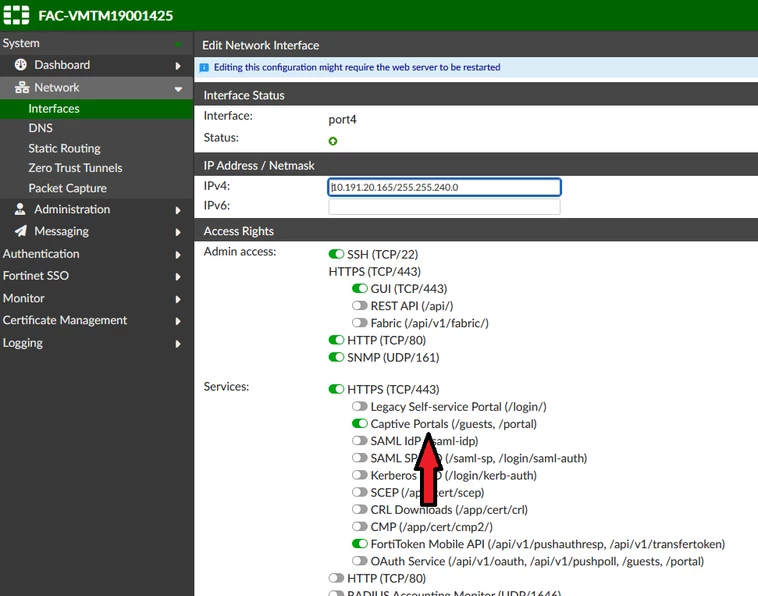Click the FAC-VMTM19001425 hostname title
This screenshot has height=596, width=758.
(106, 15)
